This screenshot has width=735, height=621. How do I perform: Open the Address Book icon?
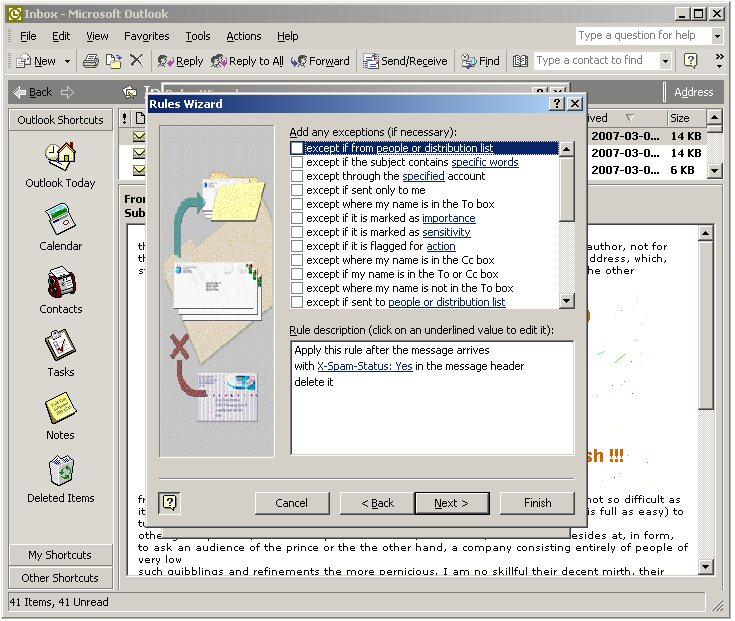pyautogui.click(x=520, y=61)
